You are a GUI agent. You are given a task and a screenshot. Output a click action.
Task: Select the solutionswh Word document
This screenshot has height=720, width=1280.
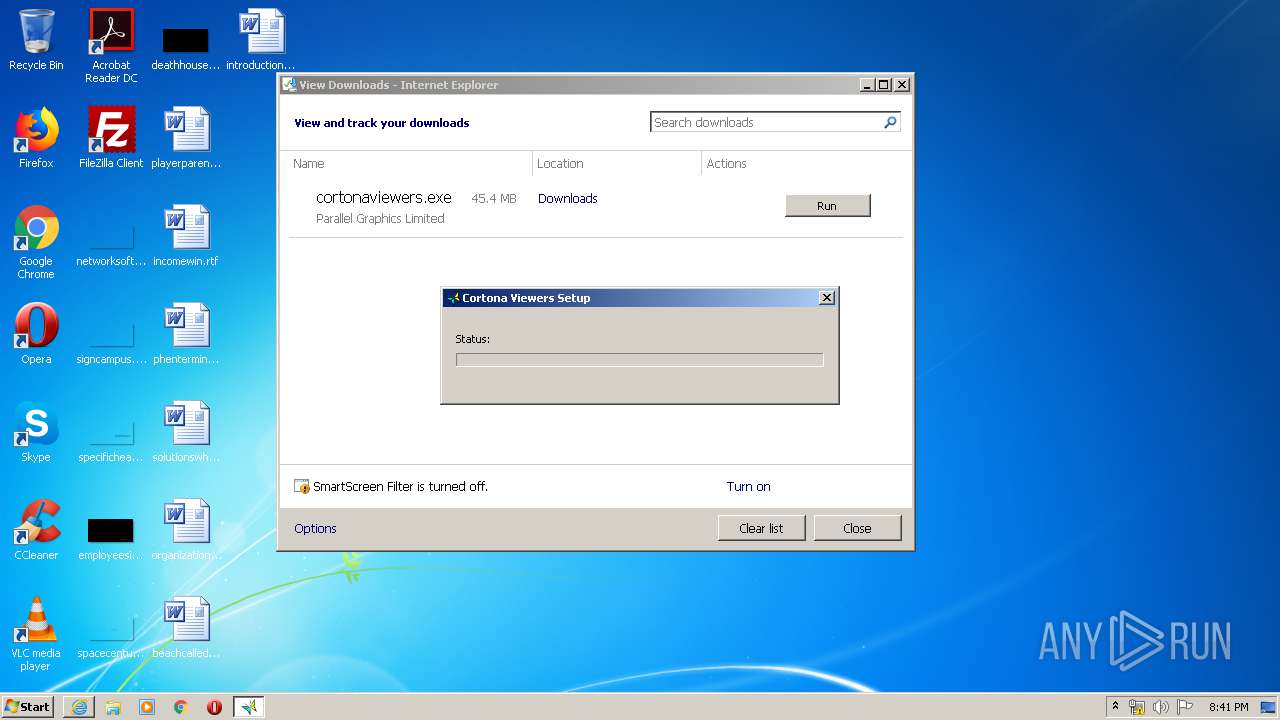pyautogui.click(x=186, y=432)
